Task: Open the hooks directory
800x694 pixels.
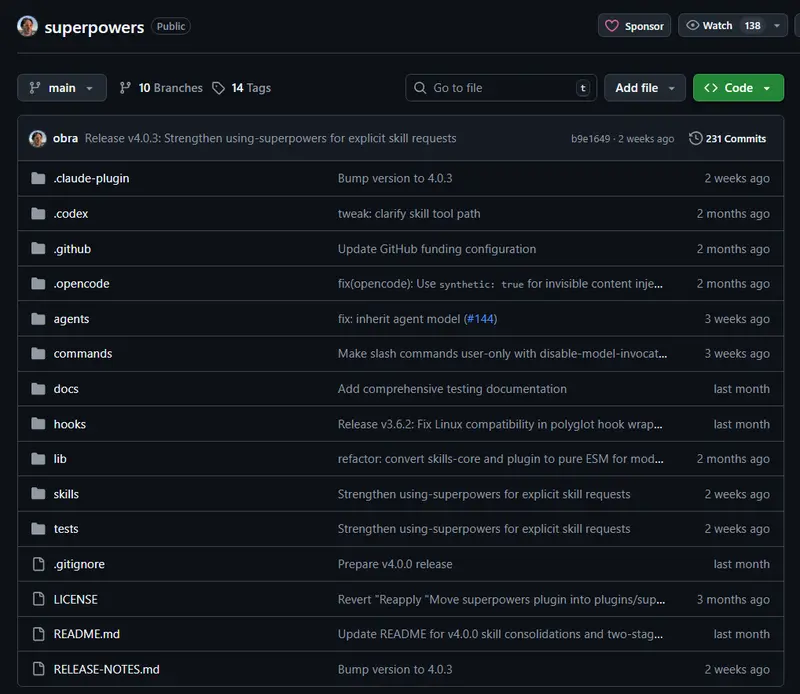Action: tap(70, 424)
